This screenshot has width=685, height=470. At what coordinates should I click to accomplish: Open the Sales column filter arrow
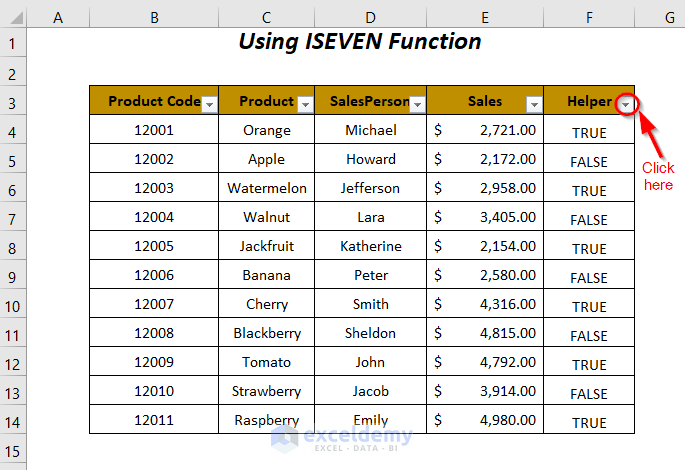[x=534, y=104]
